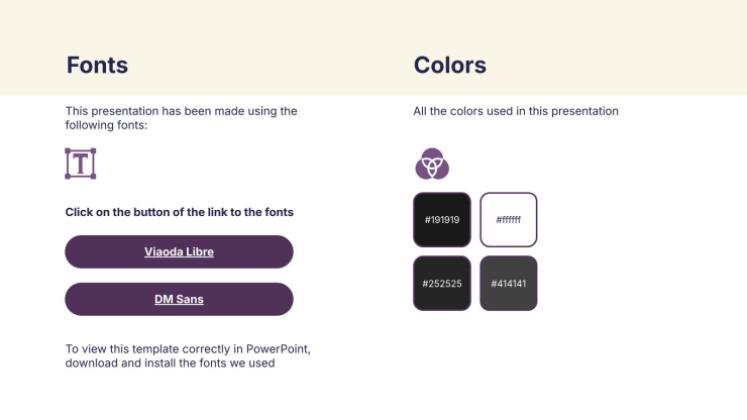
Task: Pick the white #ffffff swatch
Action: 508,219
